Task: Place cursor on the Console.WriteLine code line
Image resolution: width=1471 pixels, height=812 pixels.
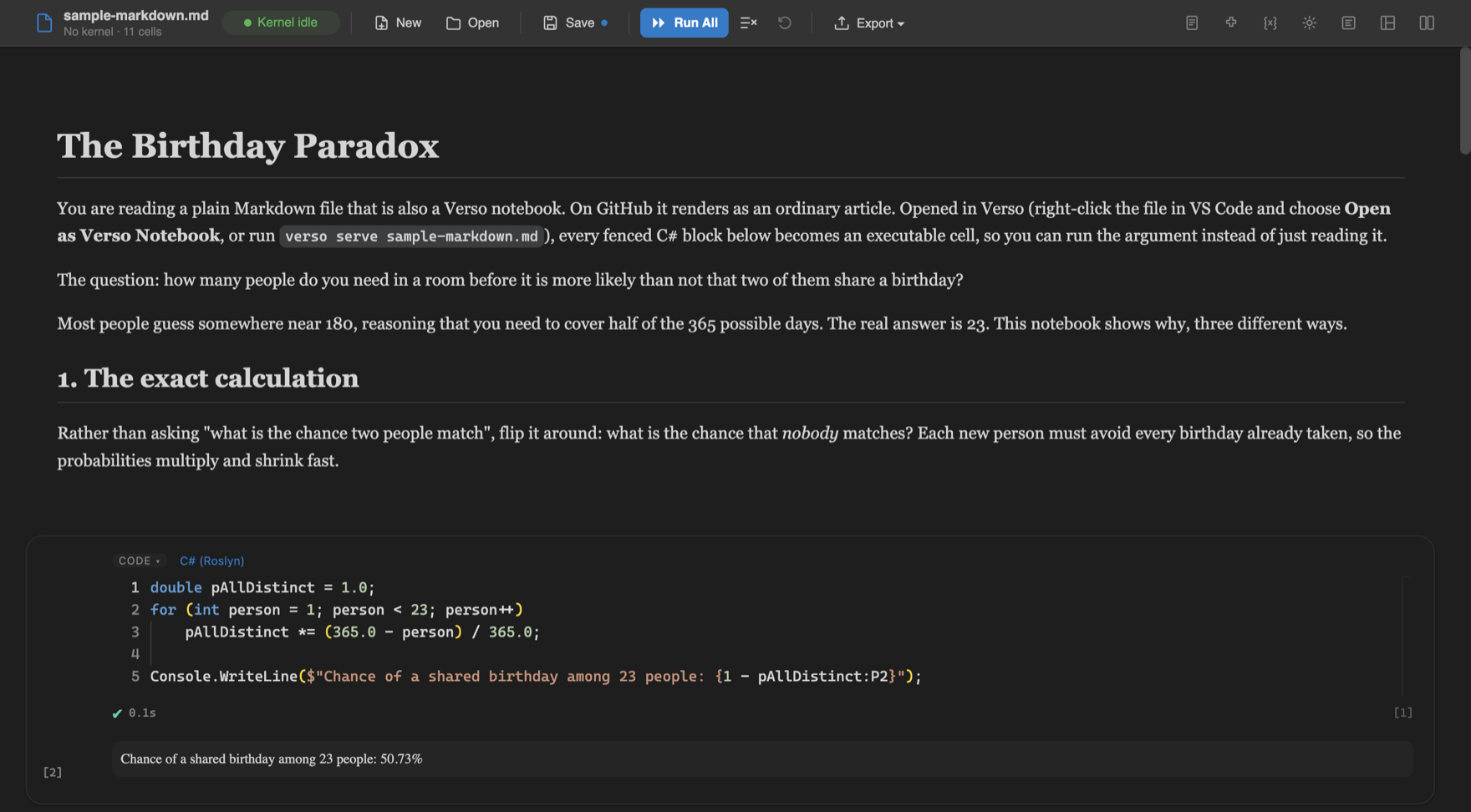Action: [536, 676]
